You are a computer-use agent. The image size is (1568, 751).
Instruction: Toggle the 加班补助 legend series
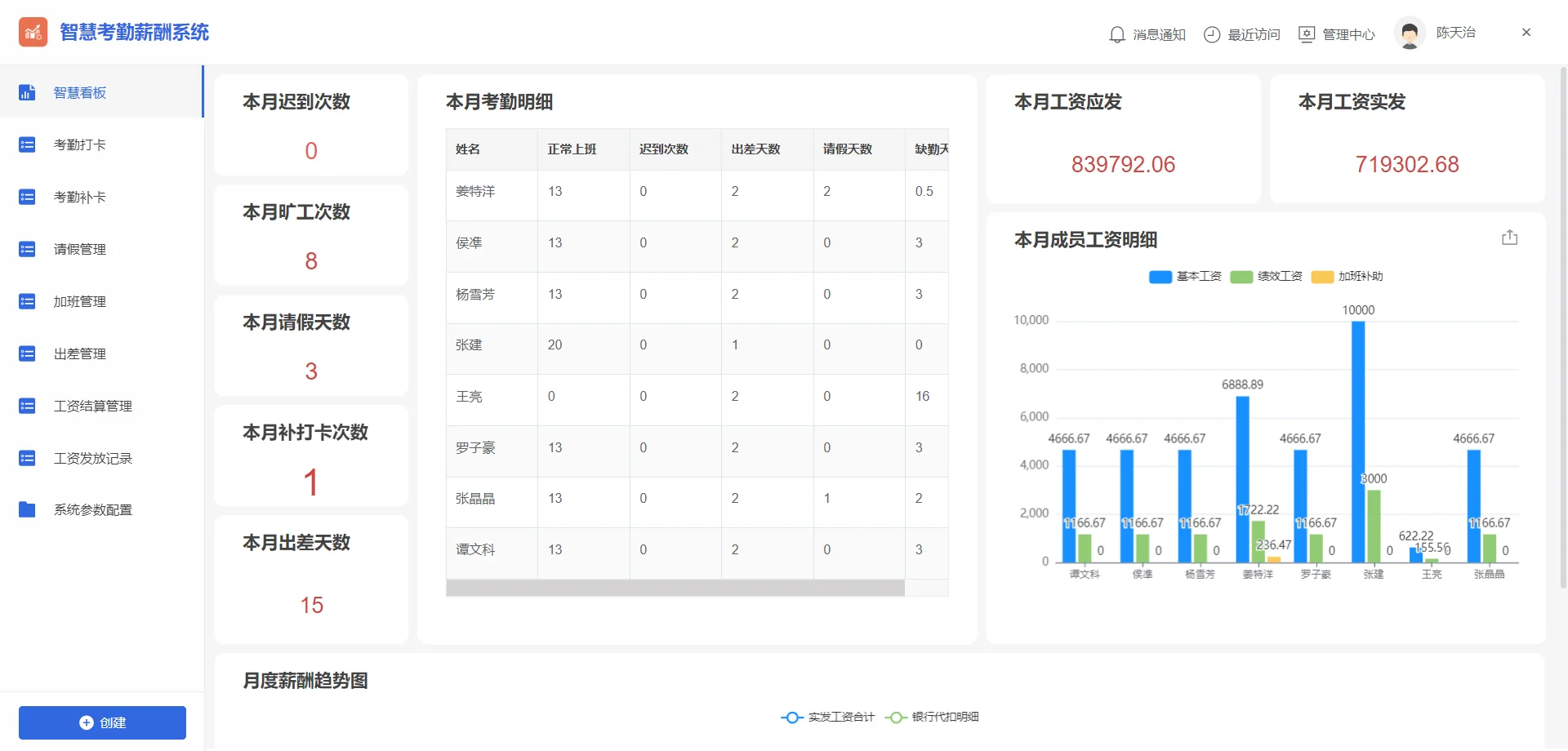pyautogui.click(x=1347, y=277)
